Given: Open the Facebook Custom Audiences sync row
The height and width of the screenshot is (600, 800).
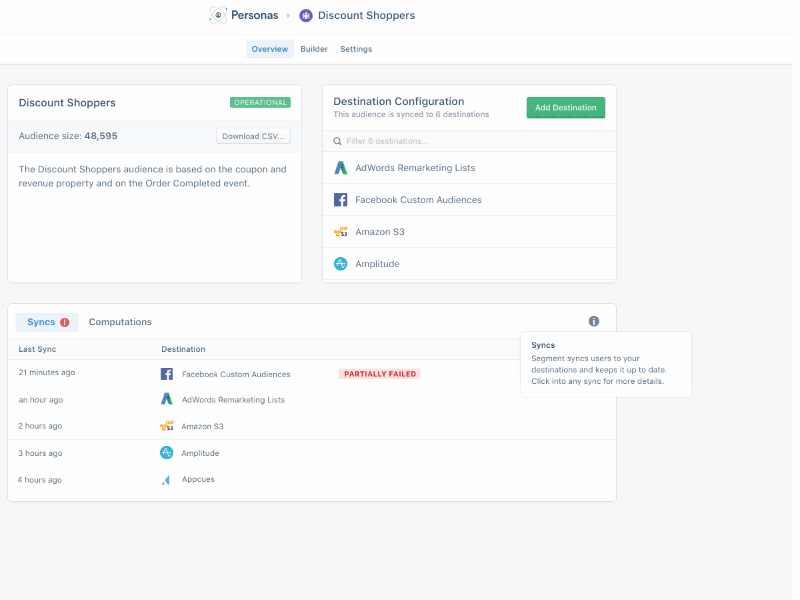Looking at the screenshot, I should [236, 374].
